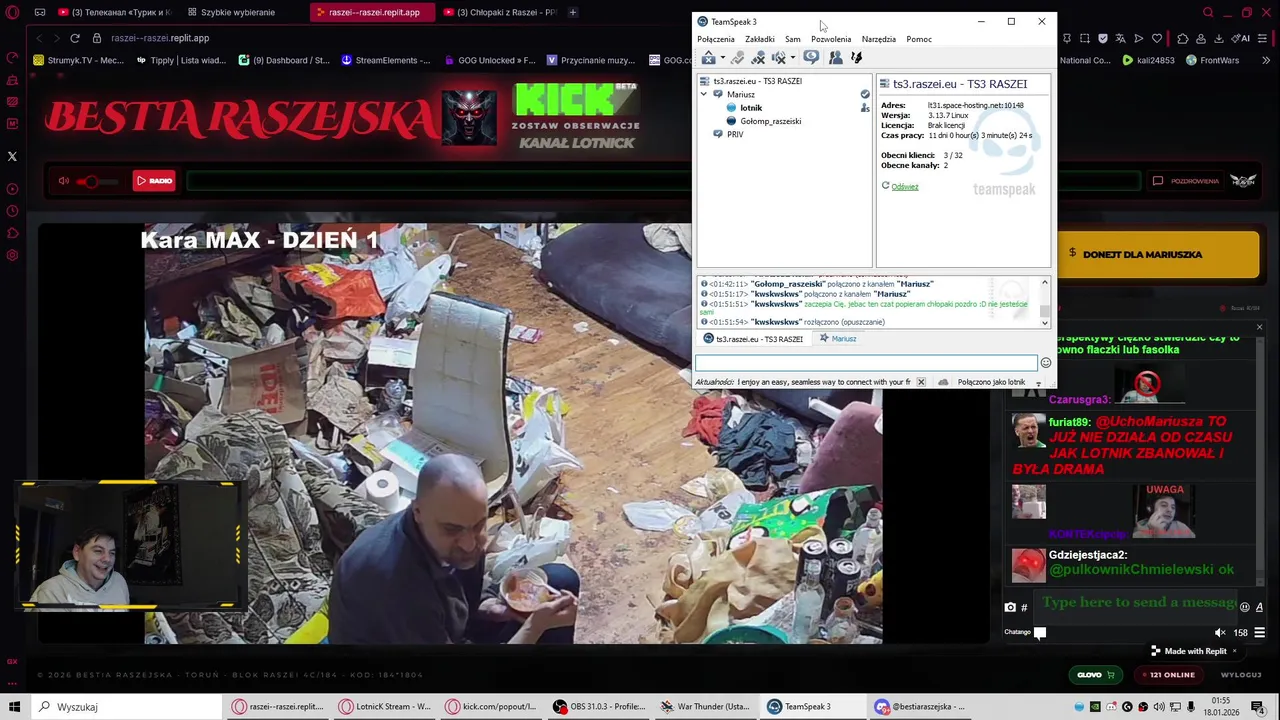Open the emoji smiley picker in TeamSpeak chat
The height and width of the screenshot is (720, 1280).
(1045, 363)
